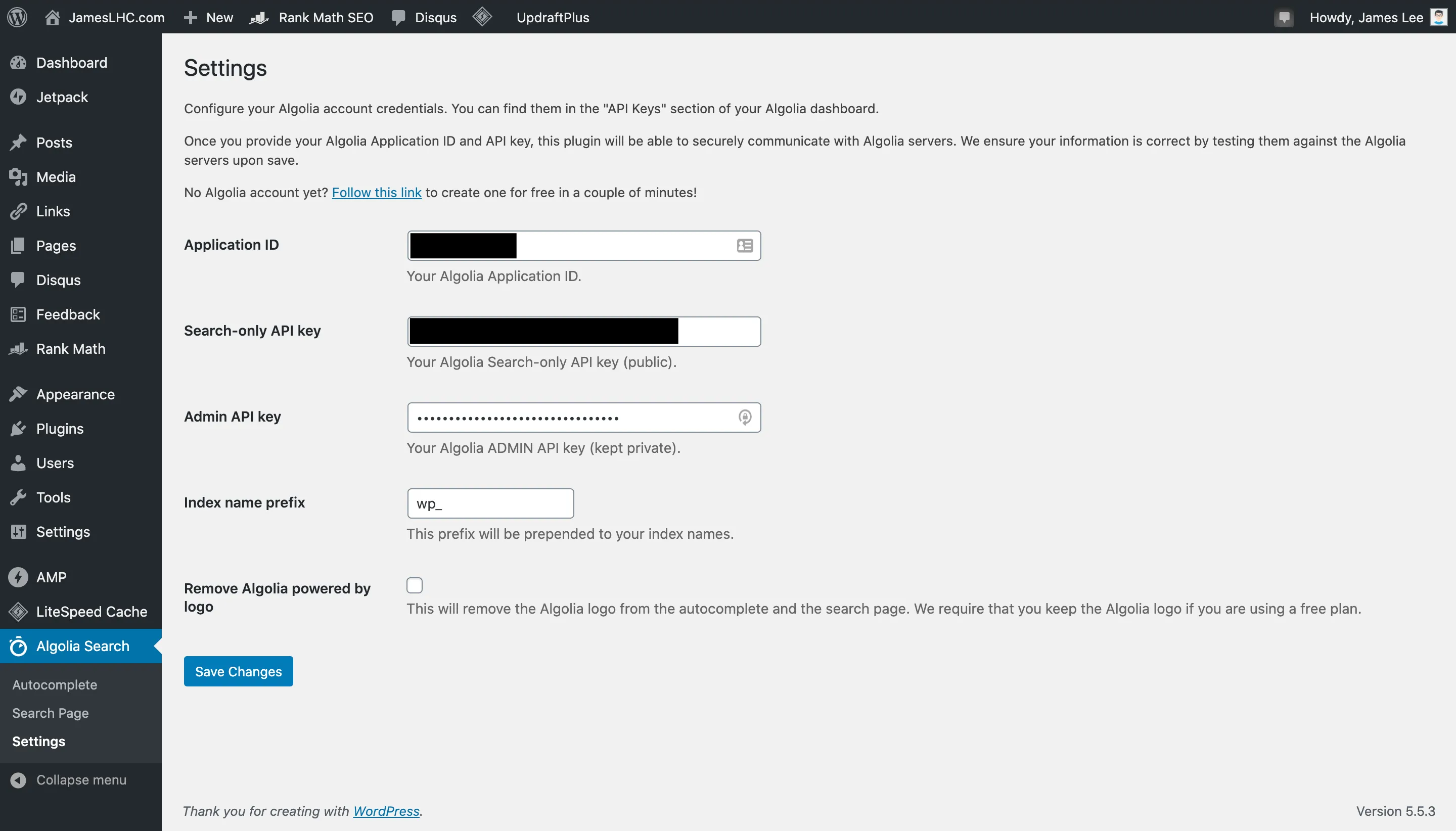Open the Autocomplete submenu under Algolia Search

pos(55,685)
